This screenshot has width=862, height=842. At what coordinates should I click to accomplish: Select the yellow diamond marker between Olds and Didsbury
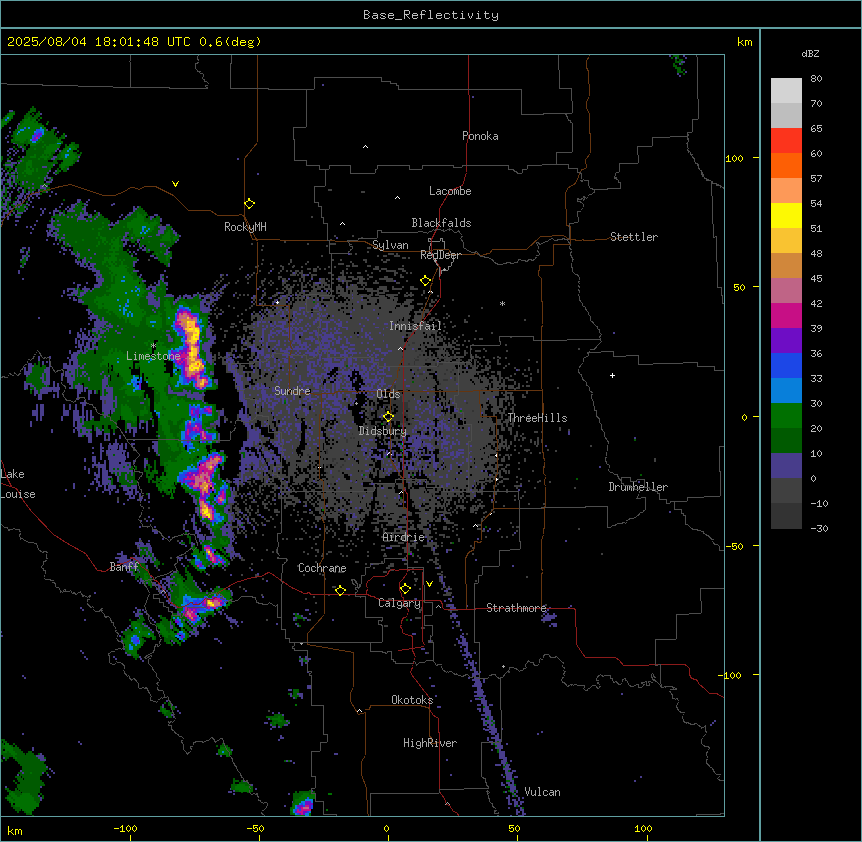388,417
